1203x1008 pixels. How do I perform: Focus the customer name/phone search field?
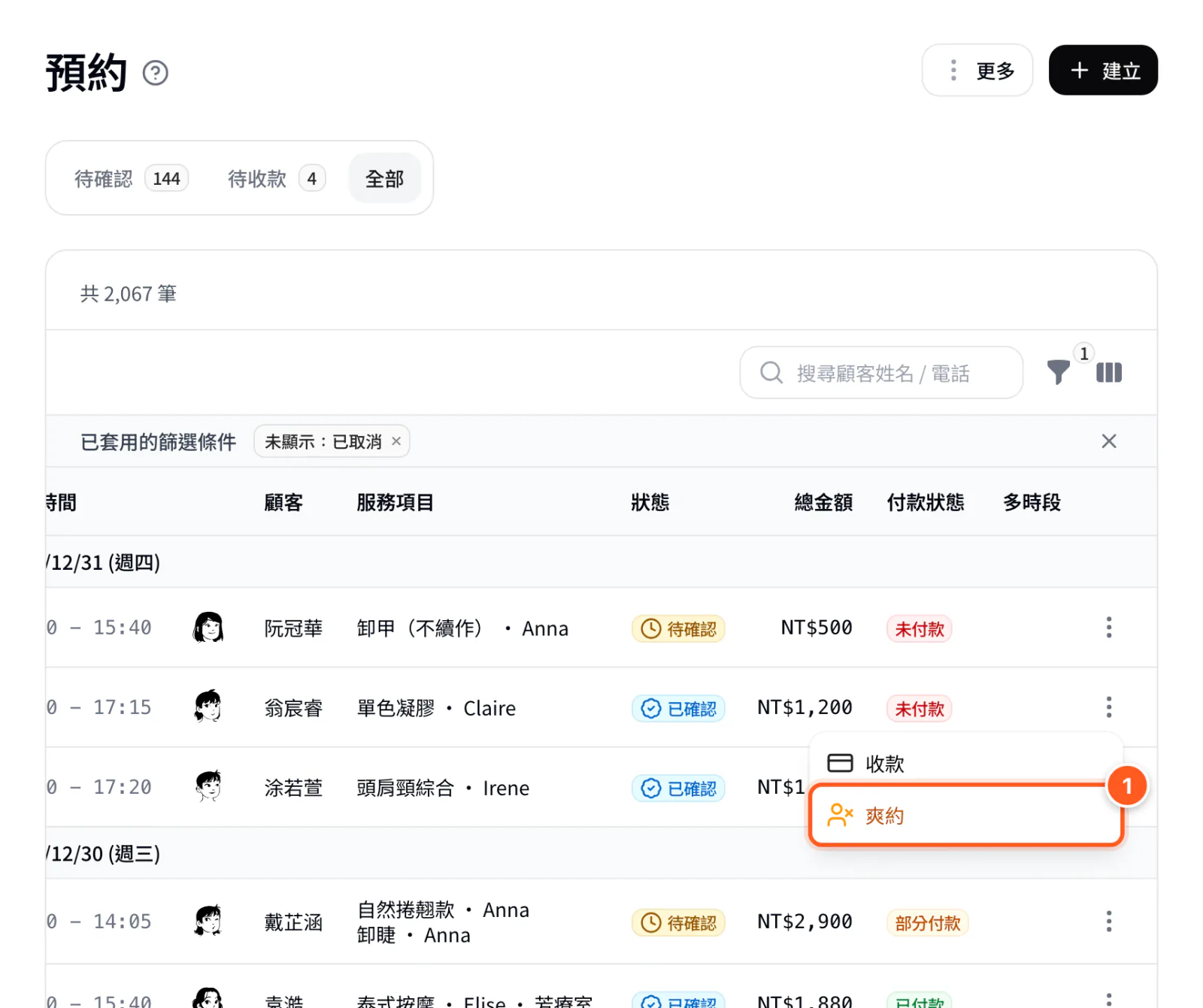(x=881, y=373)
